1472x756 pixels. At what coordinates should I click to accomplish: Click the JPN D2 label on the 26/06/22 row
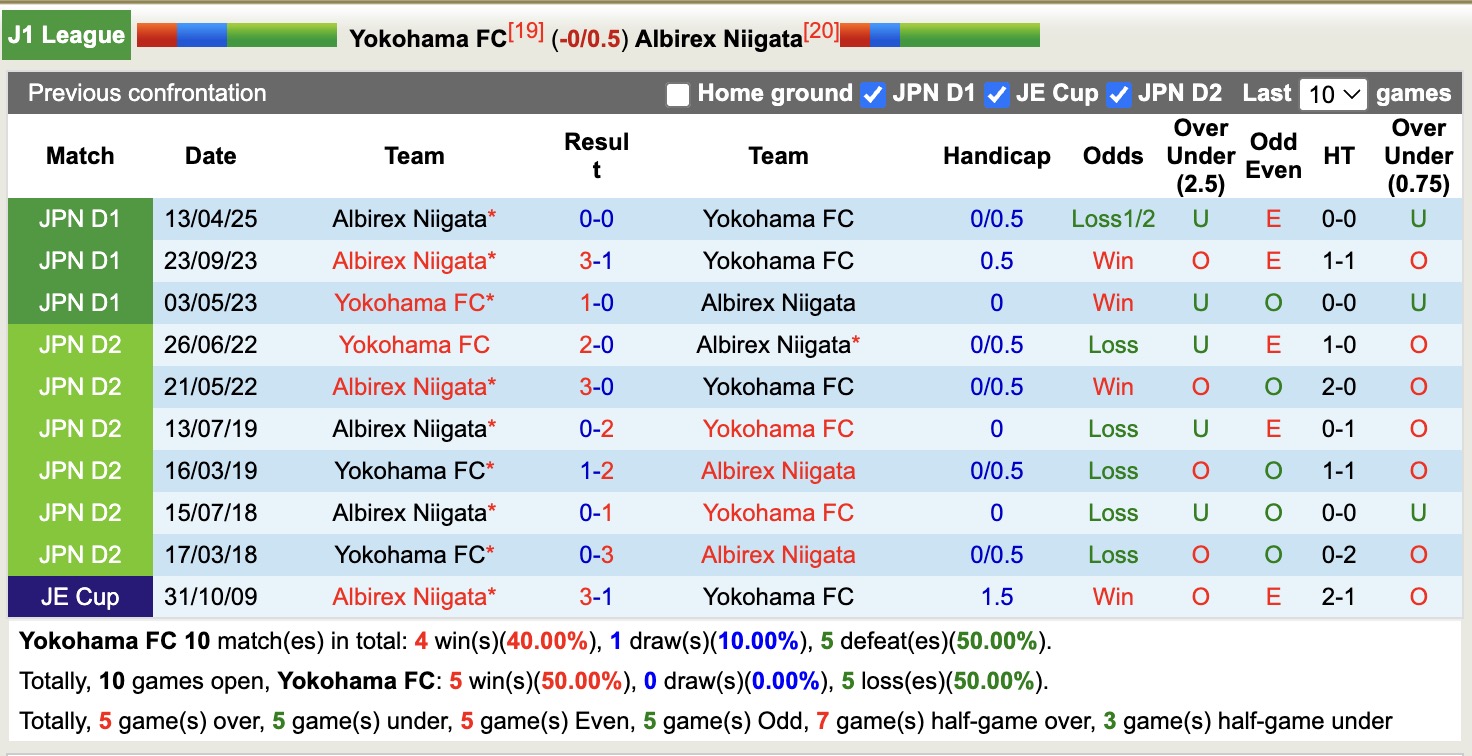click(80, 344)
